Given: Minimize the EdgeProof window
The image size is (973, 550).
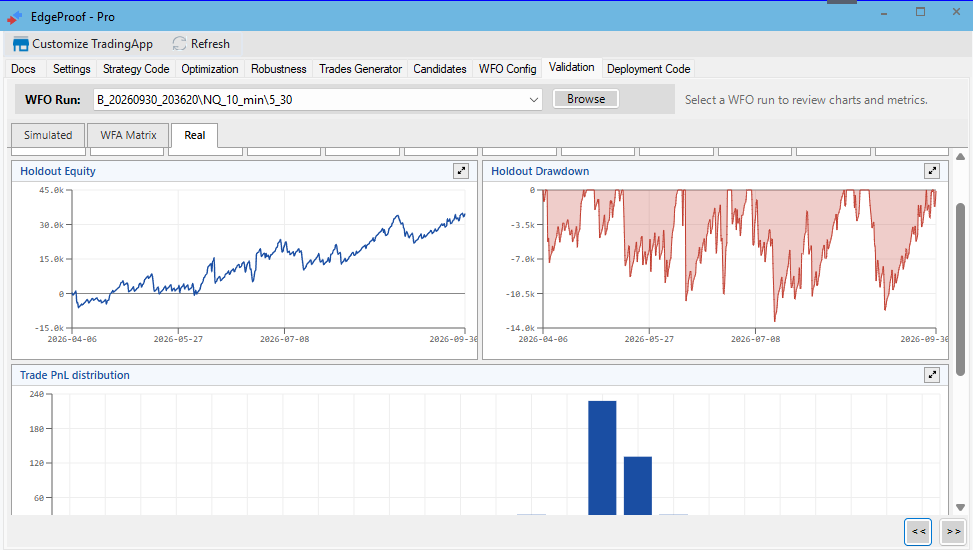Looking at the screenshot, I should [x=884, y=13].
